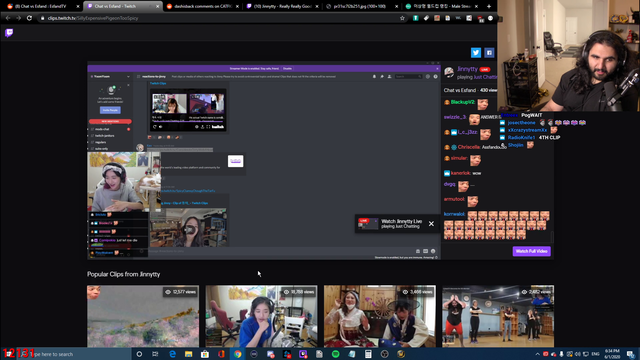Share the clip on Twitter
640x360 pixels.
476,52
